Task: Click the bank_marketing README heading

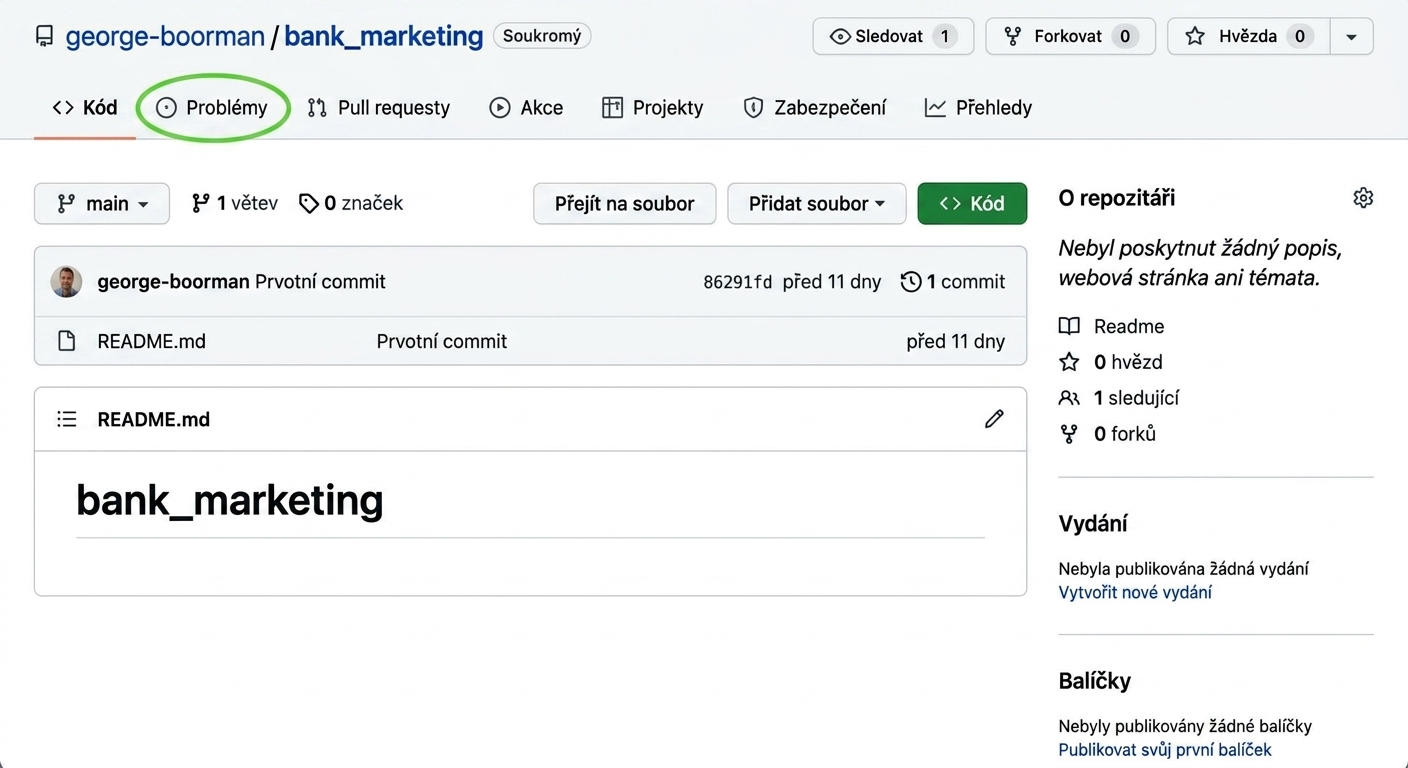Action: [x=230, y=500]
